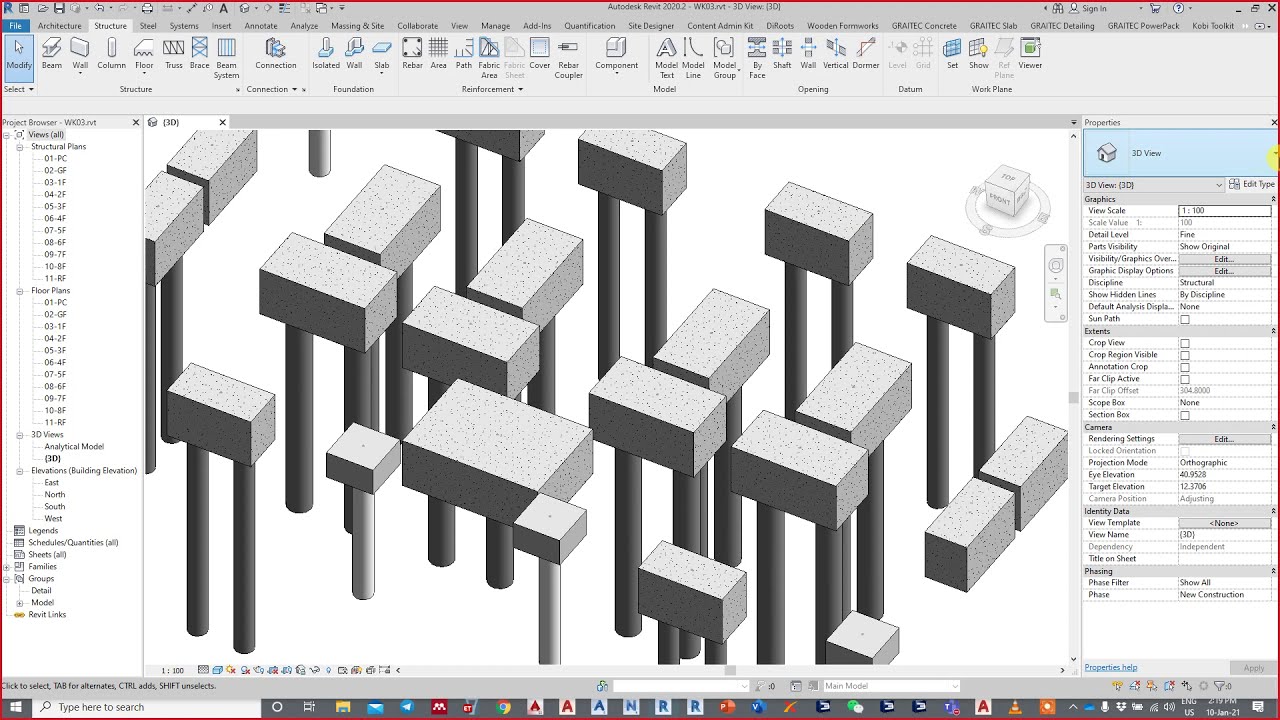This screenshot has height=720, width=1280.
Task: Click Edit for Rendering Settings
Action: click(x=1224, y=439)
